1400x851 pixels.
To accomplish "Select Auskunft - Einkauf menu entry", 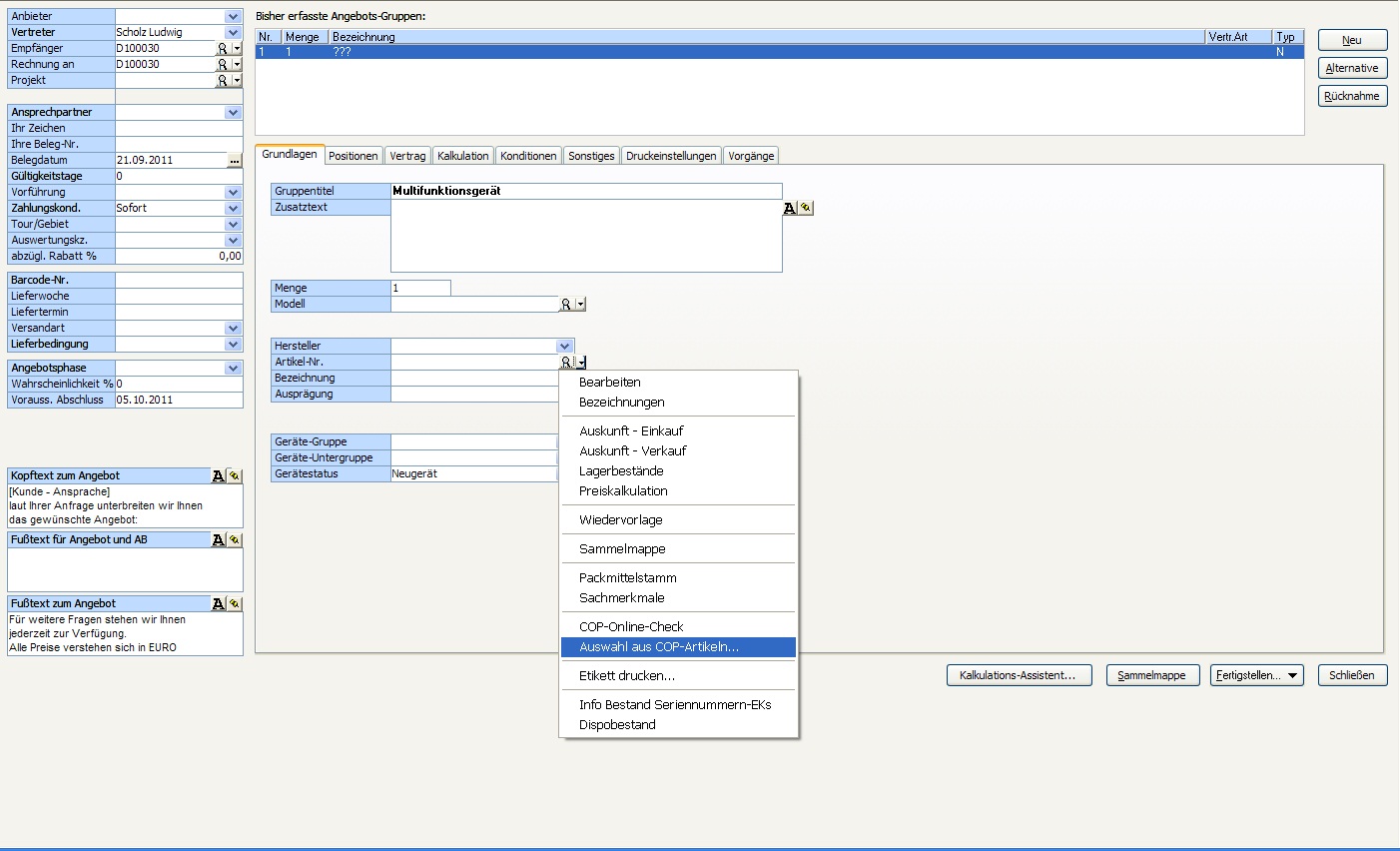I will pyautogui.click(x=678, y=431).
